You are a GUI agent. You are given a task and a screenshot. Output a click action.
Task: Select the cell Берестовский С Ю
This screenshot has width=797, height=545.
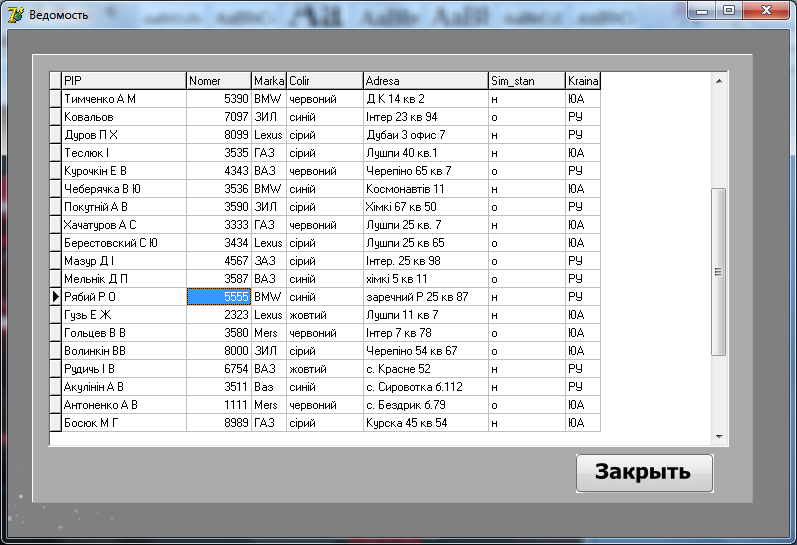point(124,243)
